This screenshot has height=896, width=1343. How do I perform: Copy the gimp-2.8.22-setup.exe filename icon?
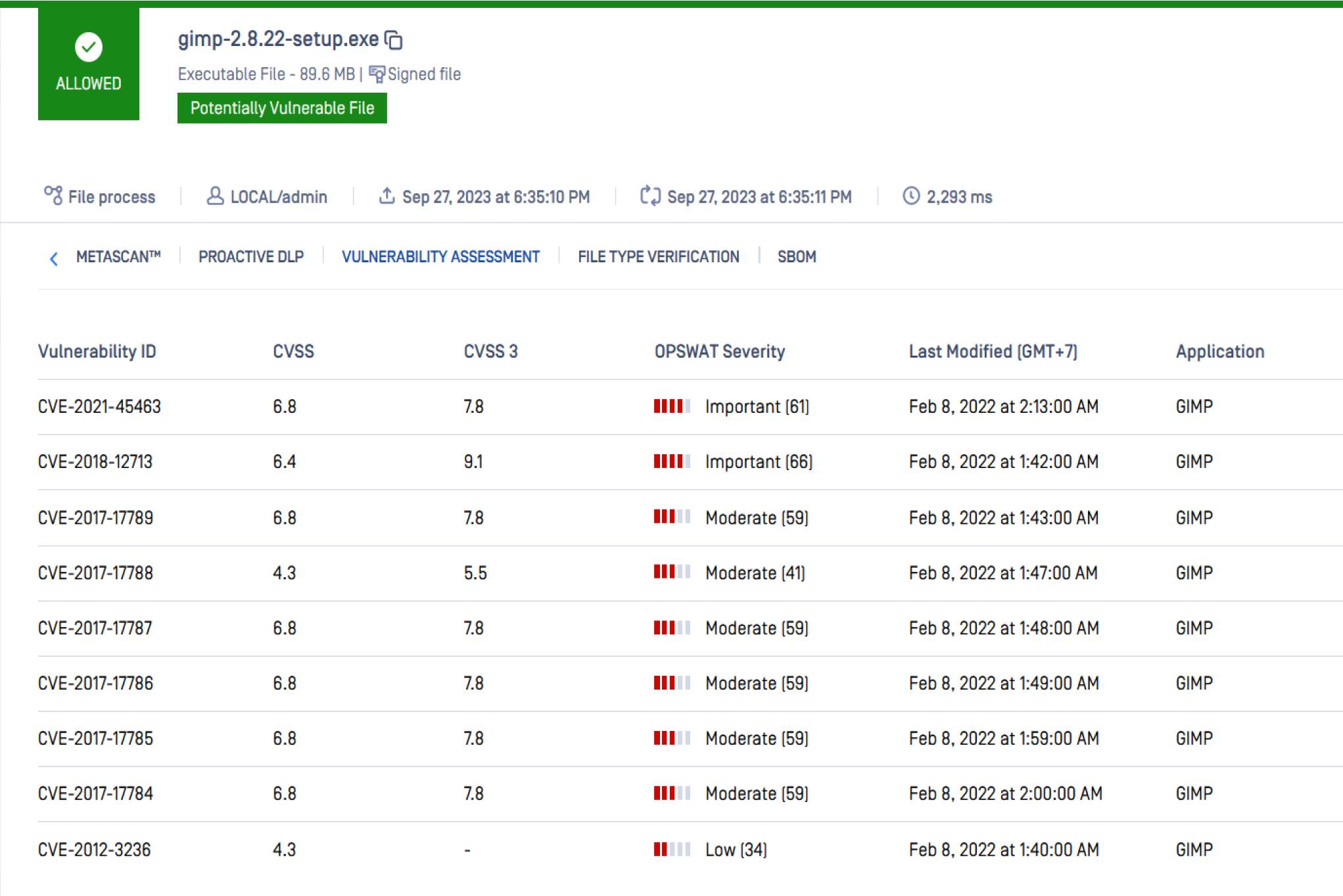point(393,40)
